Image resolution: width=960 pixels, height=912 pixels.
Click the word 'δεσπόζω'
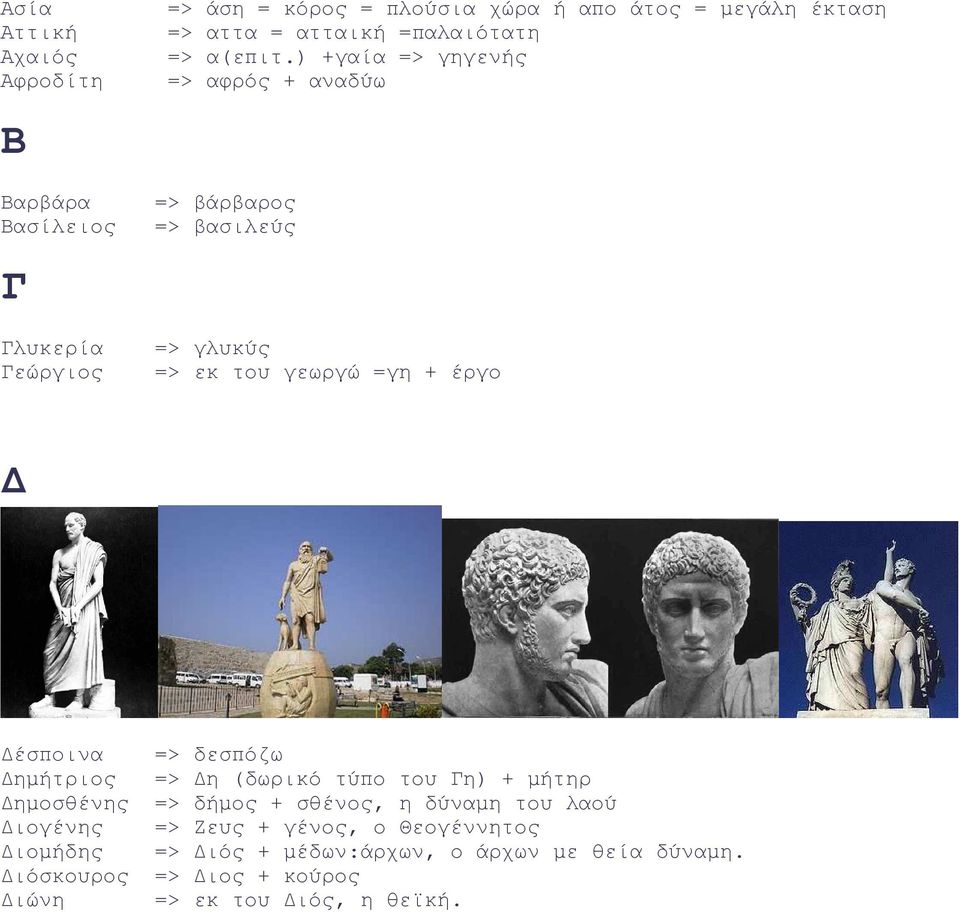[x=239, y=755]
